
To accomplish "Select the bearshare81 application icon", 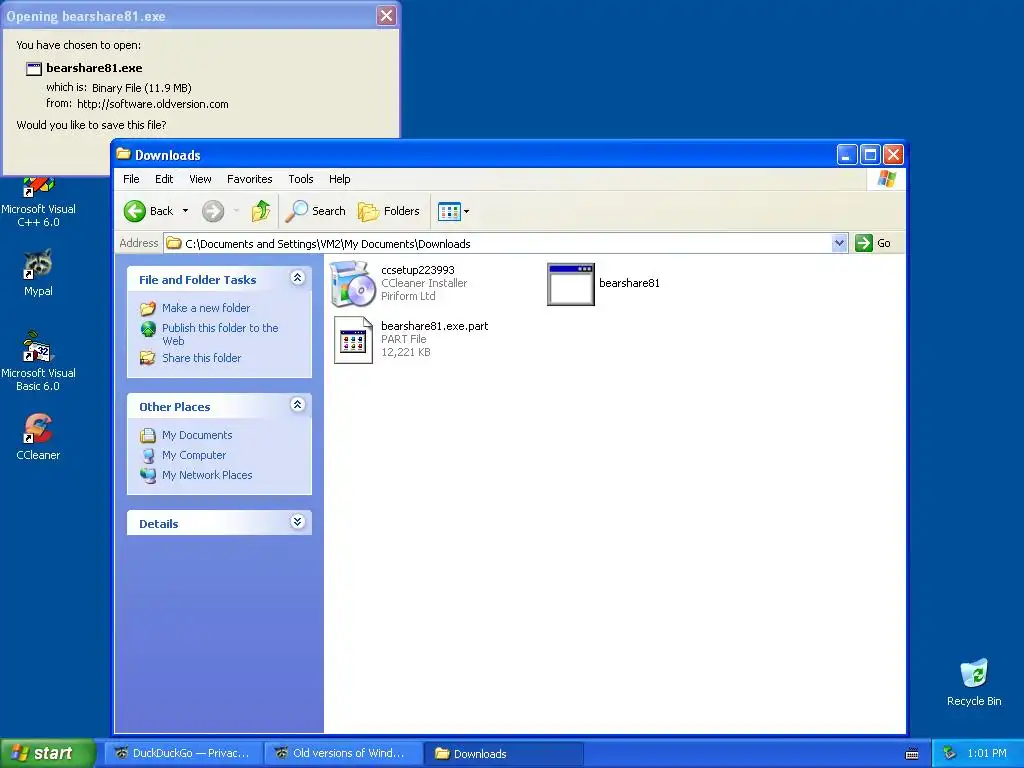I will coord(571,284).
